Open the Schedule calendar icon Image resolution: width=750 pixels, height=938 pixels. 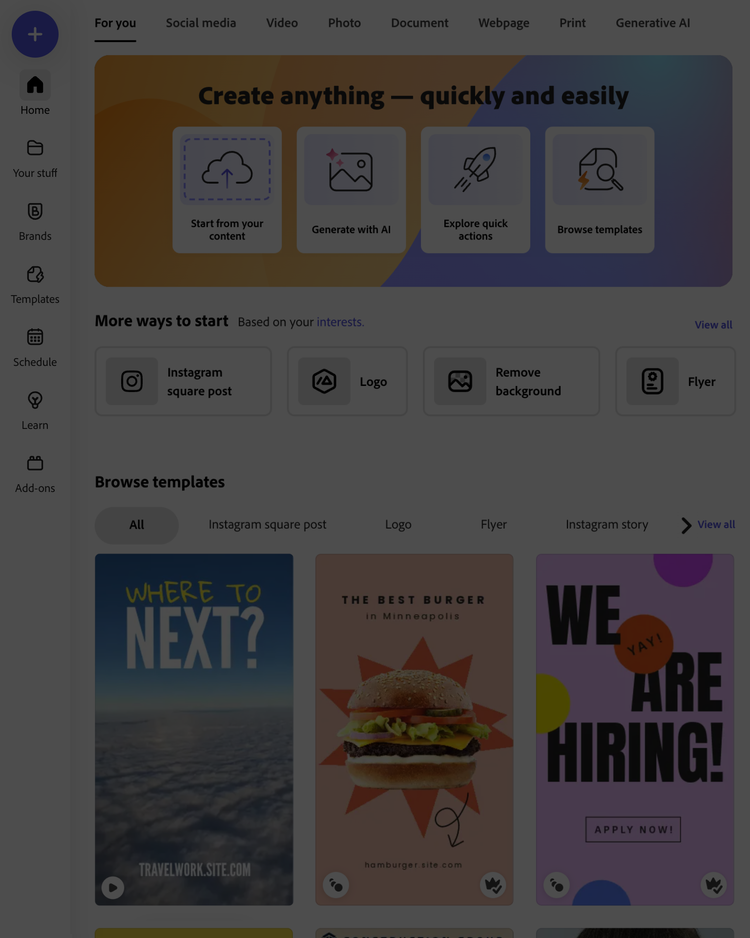pyautogui.click(x=35, y=337)
